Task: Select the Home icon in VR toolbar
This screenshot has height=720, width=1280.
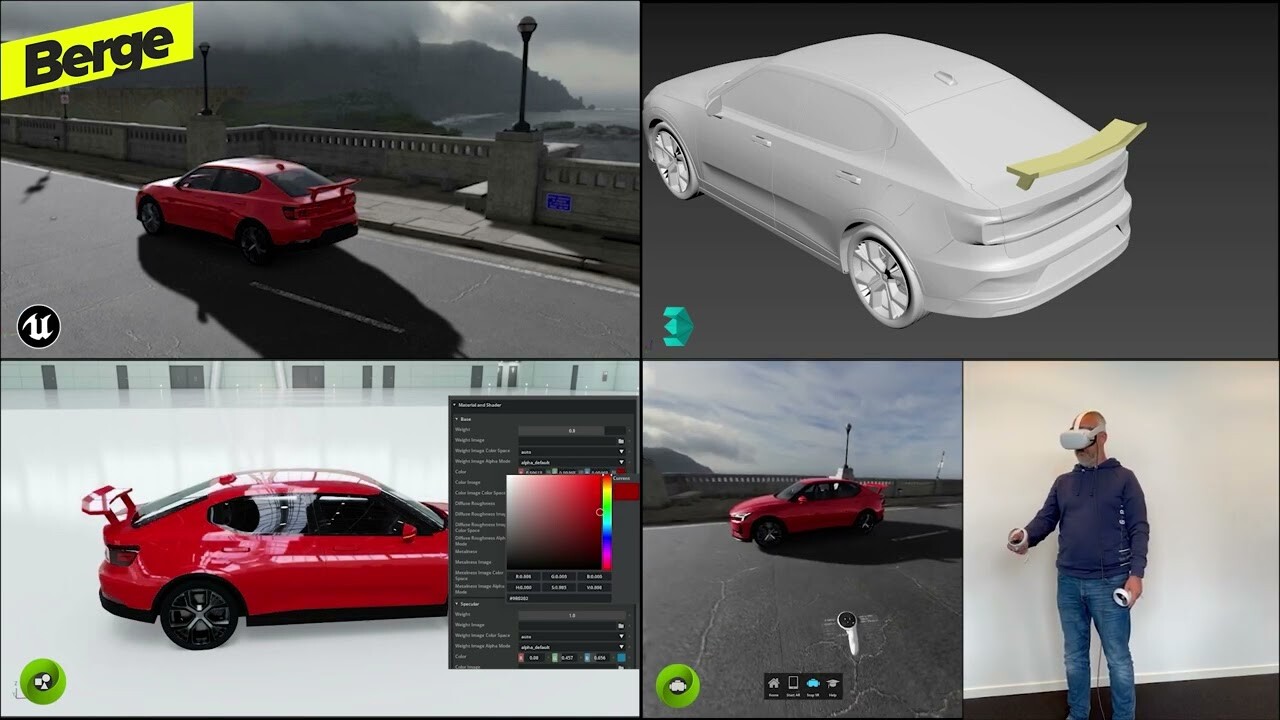Action: pyautogui.click(x=774, y=682)
